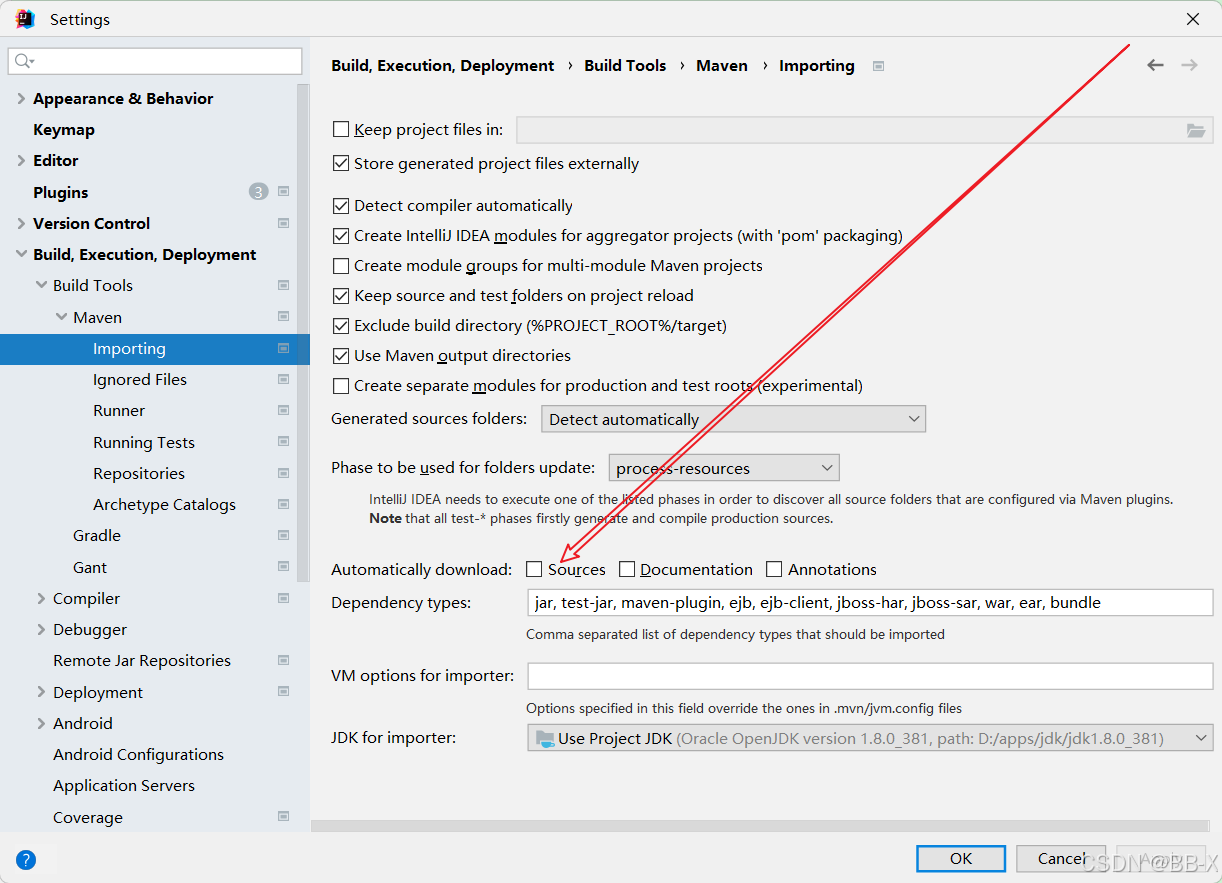The width and height of the screenshot is (1222, 883).
Task: Click the project-level icon beside Importing breadcrumb
Action: 878,66
